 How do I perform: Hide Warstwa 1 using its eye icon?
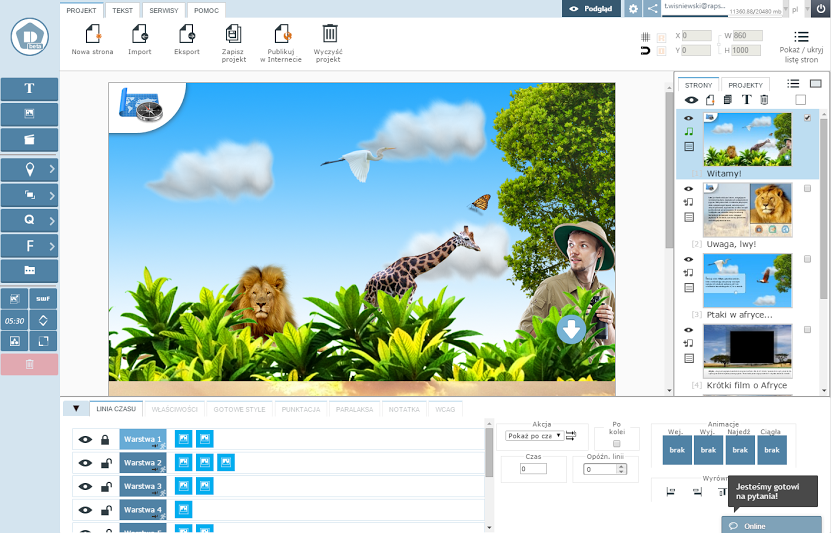click(85, 439)
